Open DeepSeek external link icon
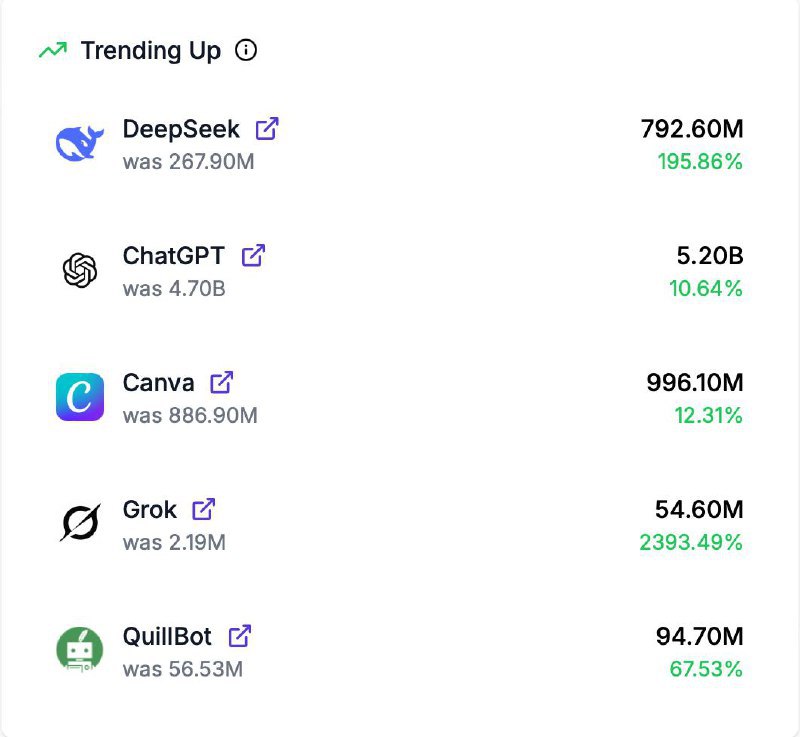This screenshot has height=737, width=800. 267,129
